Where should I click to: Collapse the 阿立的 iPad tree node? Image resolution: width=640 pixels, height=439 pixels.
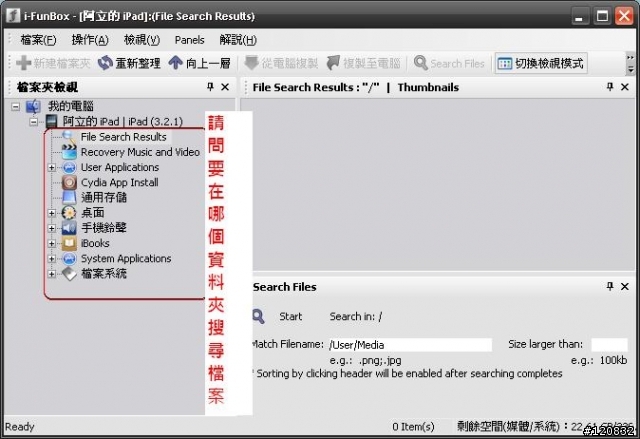34,122
